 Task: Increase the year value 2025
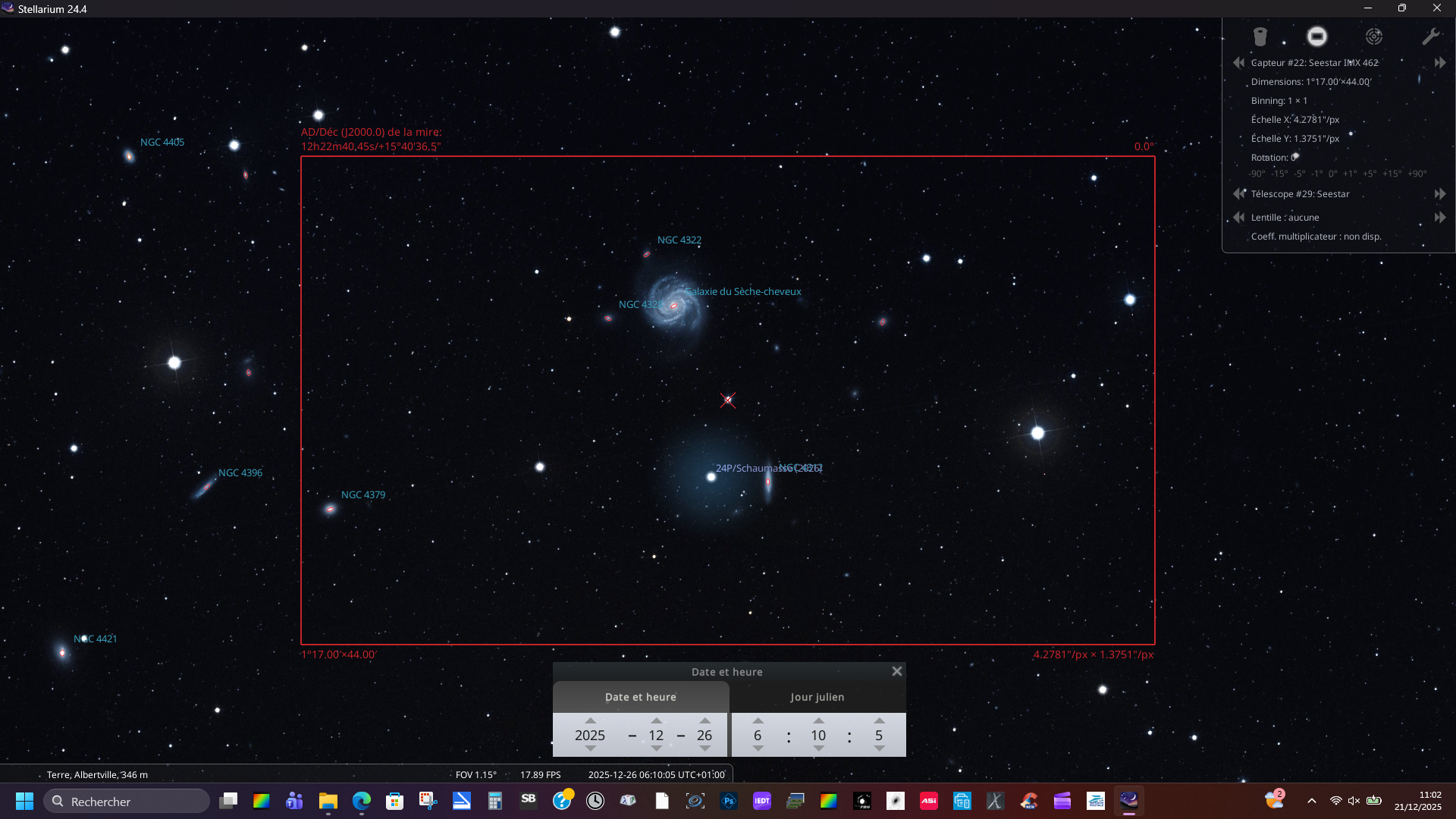point(590,720)
